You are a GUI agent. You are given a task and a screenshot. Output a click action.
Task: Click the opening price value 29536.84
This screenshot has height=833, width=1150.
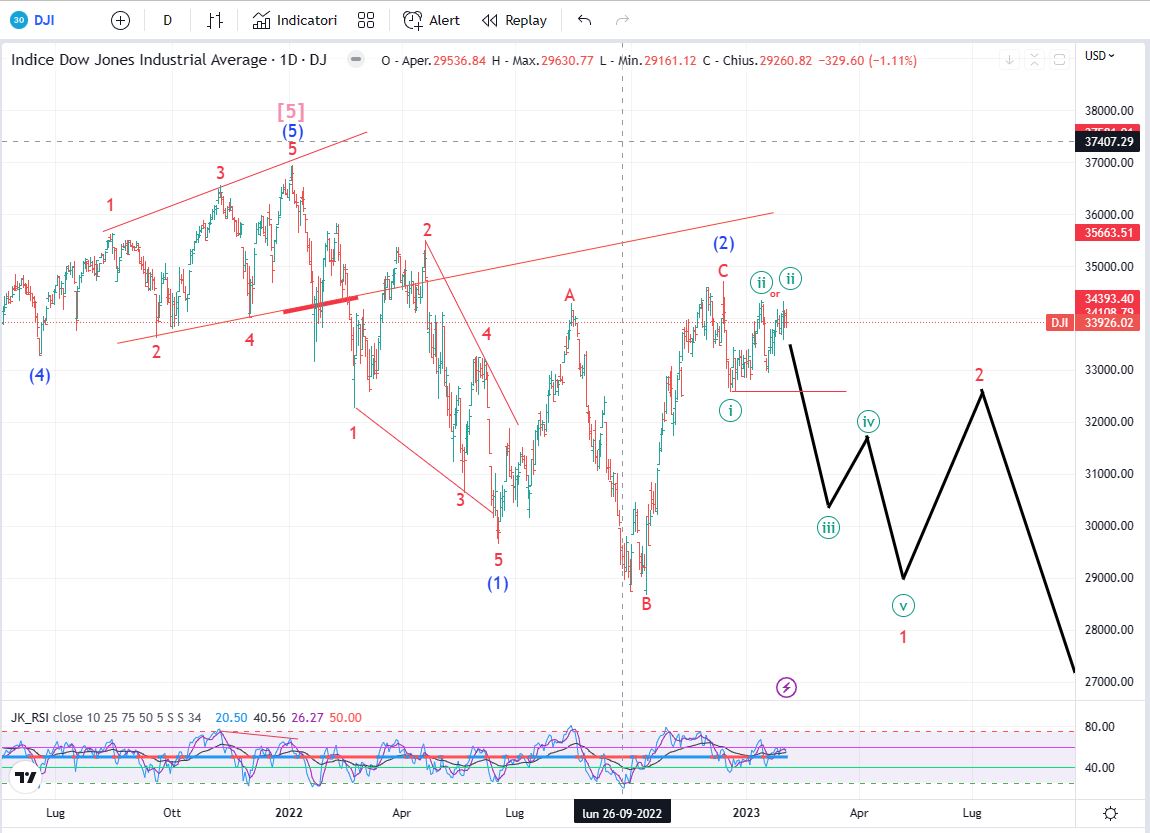[459, 61]
